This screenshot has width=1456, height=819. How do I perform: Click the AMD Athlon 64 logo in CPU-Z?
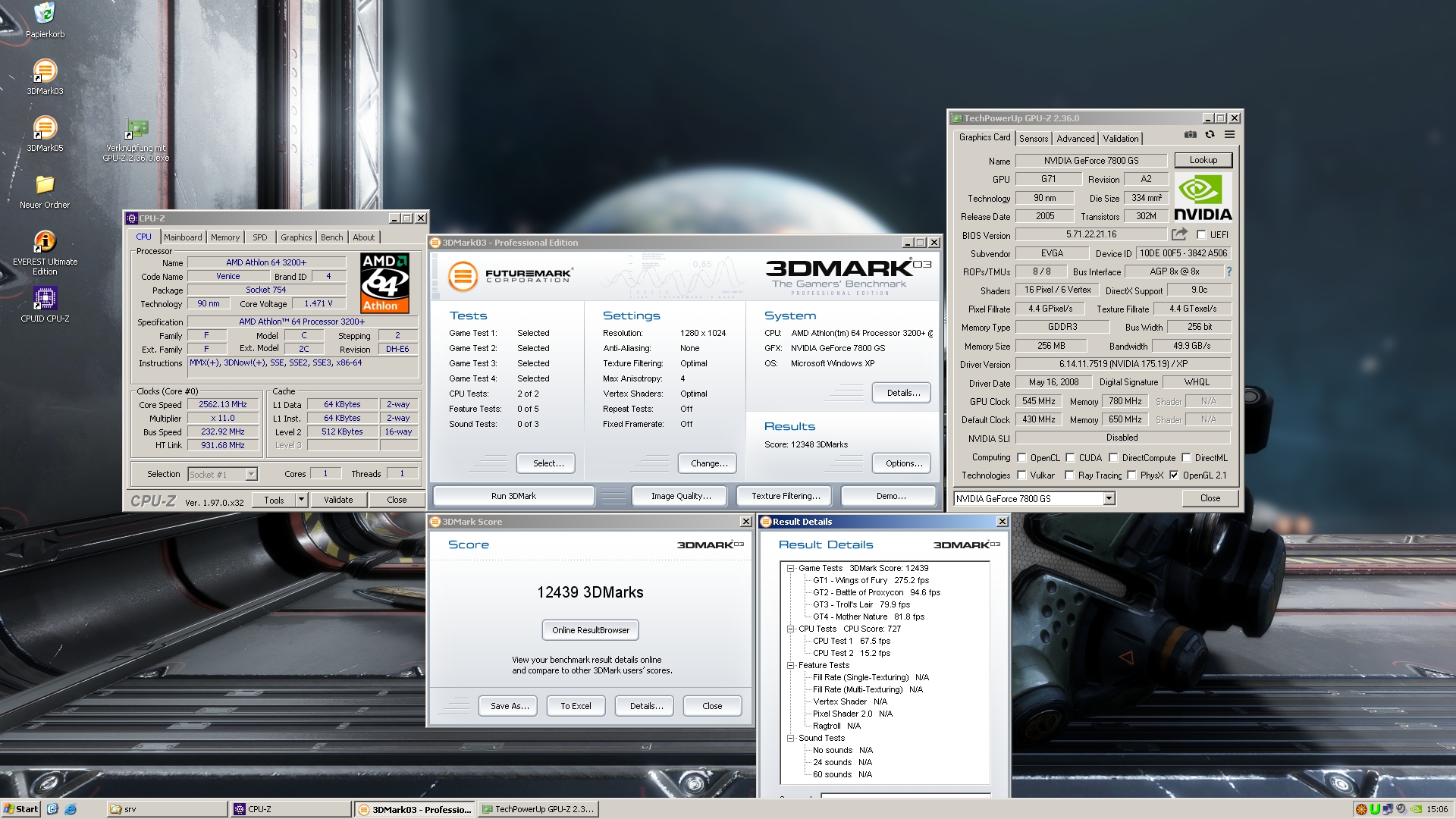tap(384, 283)
